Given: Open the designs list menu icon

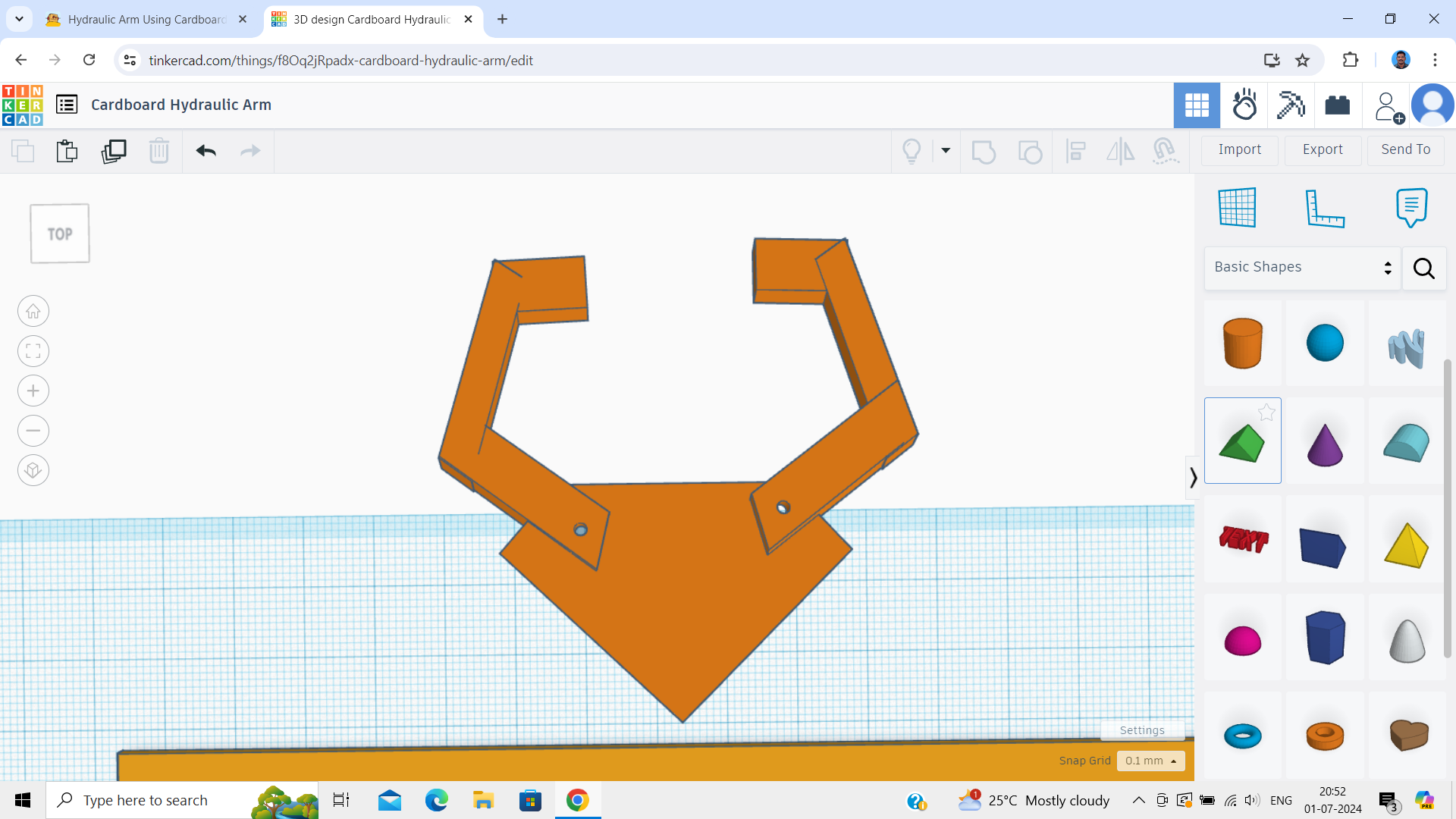Looking at the screenshot, I should coord(67,105).
